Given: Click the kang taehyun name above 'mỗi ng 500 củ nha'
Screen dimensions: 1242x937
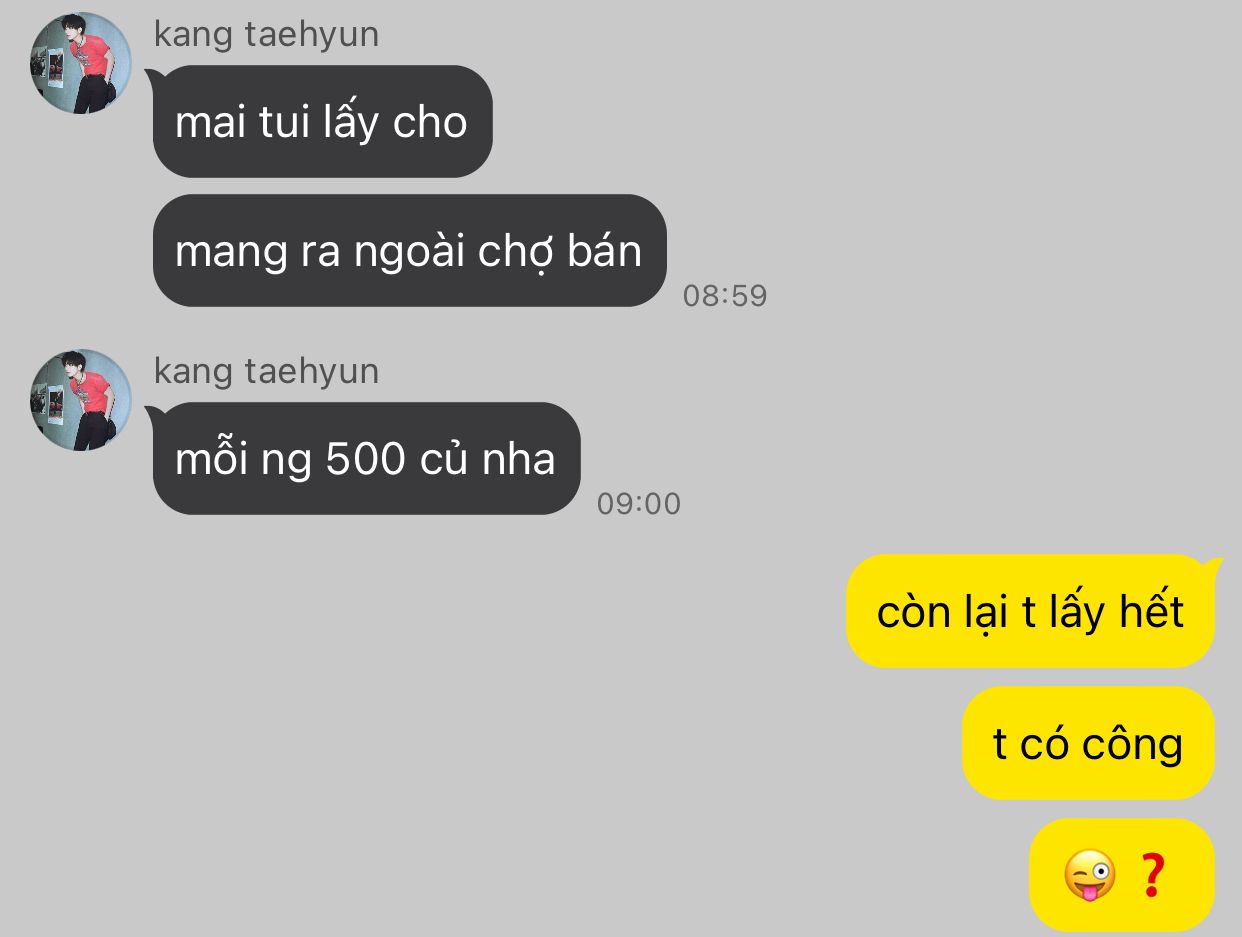Looking at the screenshot, I should [266, 371].
